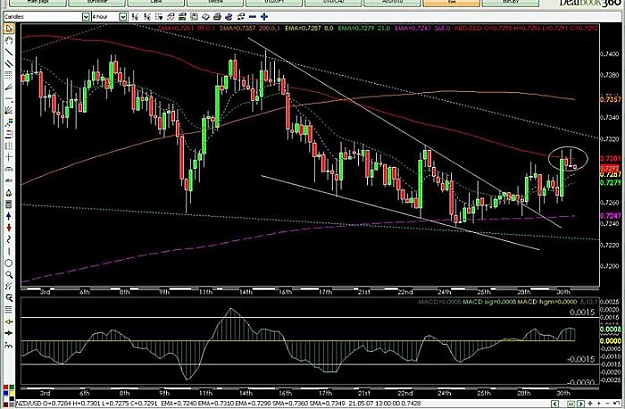The image size is (625, 409).
Task: Select the arrow pointer tool
Action: click(x=8, y=29)
